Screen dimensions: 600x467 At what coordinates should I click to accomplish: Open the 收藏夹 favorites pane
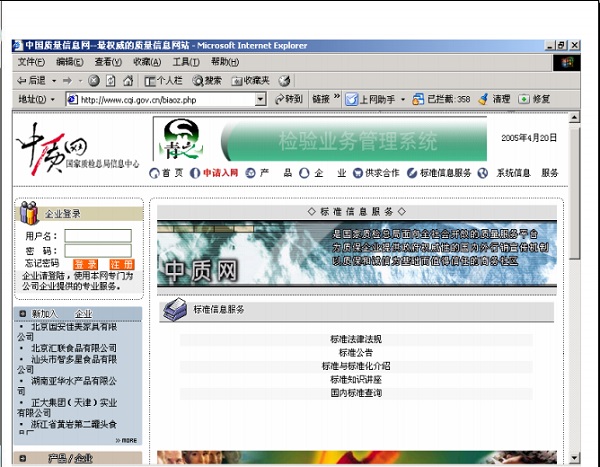[x=251, y=80]
